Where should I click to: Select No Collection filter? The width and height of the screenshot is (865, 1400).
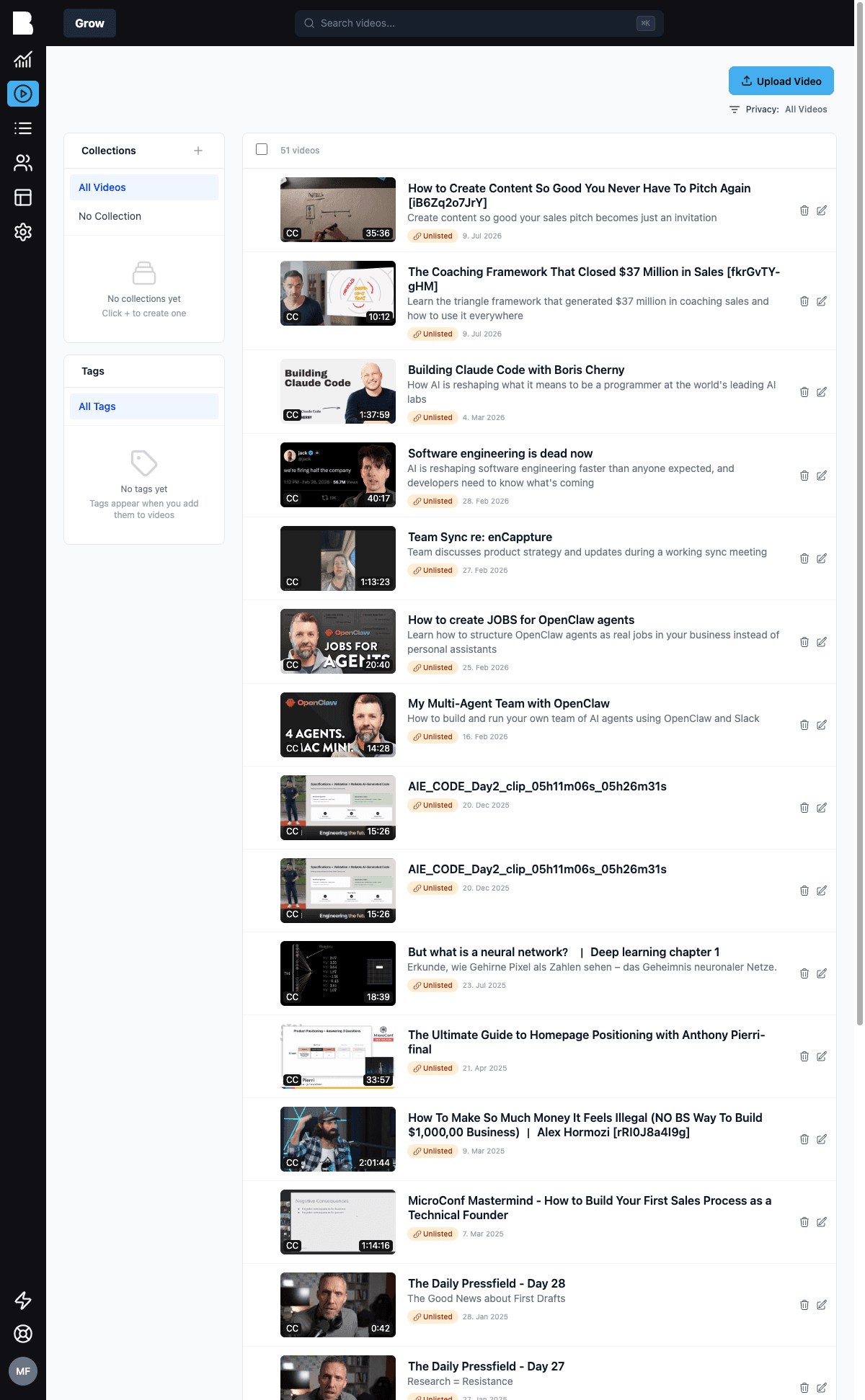144,216
